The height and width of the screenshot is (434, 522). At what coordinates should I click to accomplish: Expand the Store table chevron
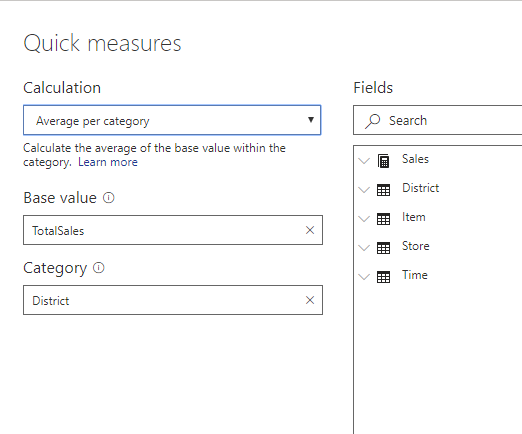364,248
